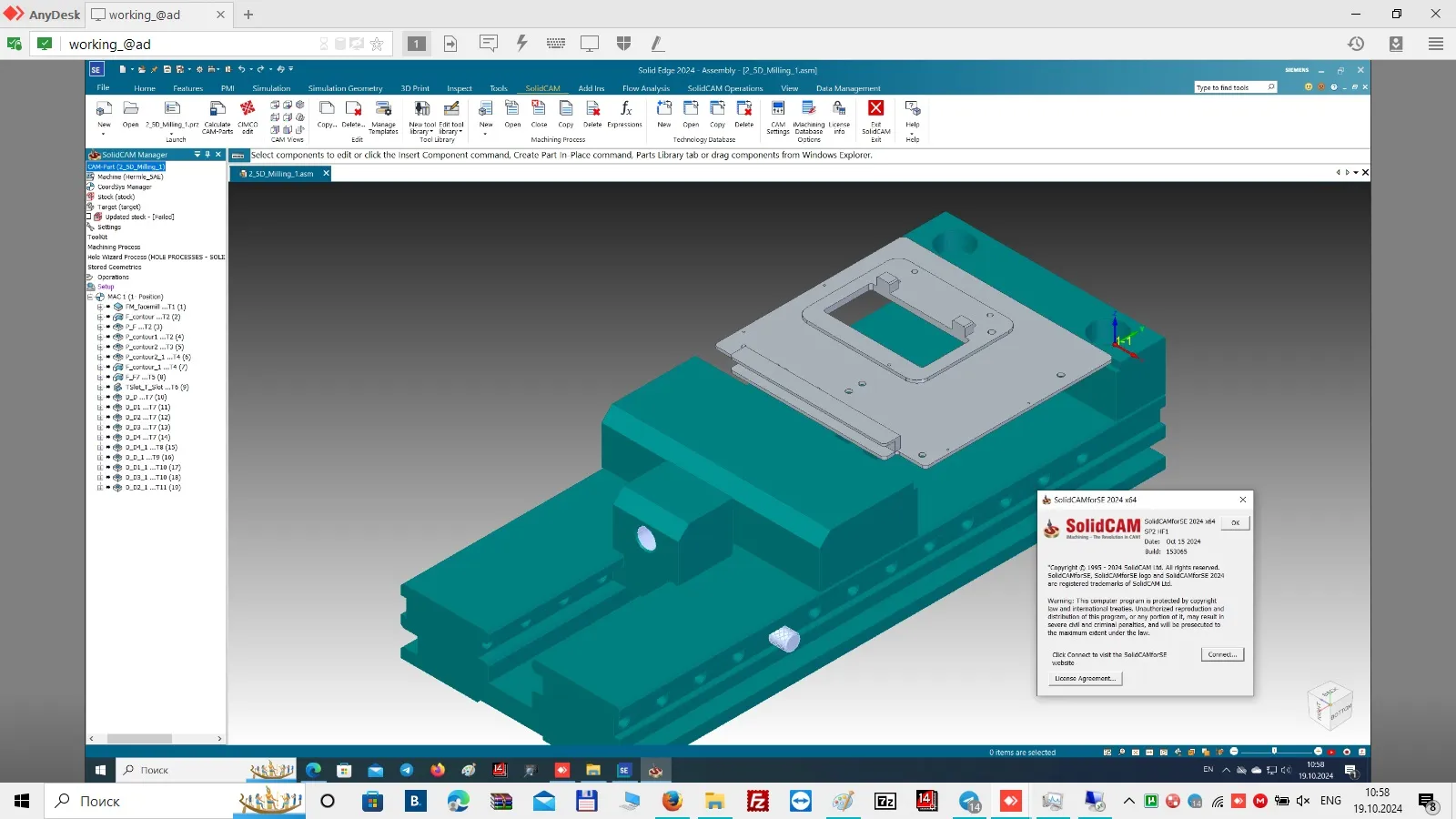The image size is (1456, 819).
Task: Expand the D_D2_1 T11 (19) operation
Action: point(99,487)
